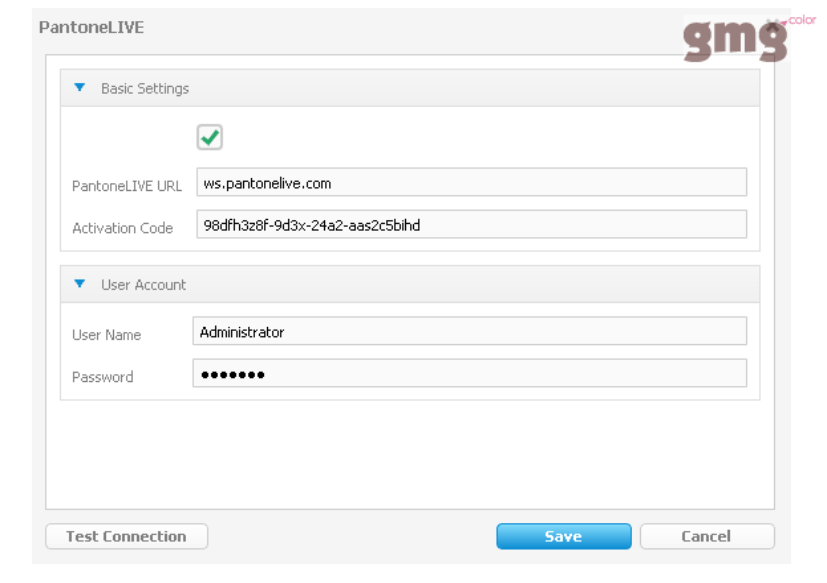
Task: Click the User Account header text
Action: pos(143,285)
